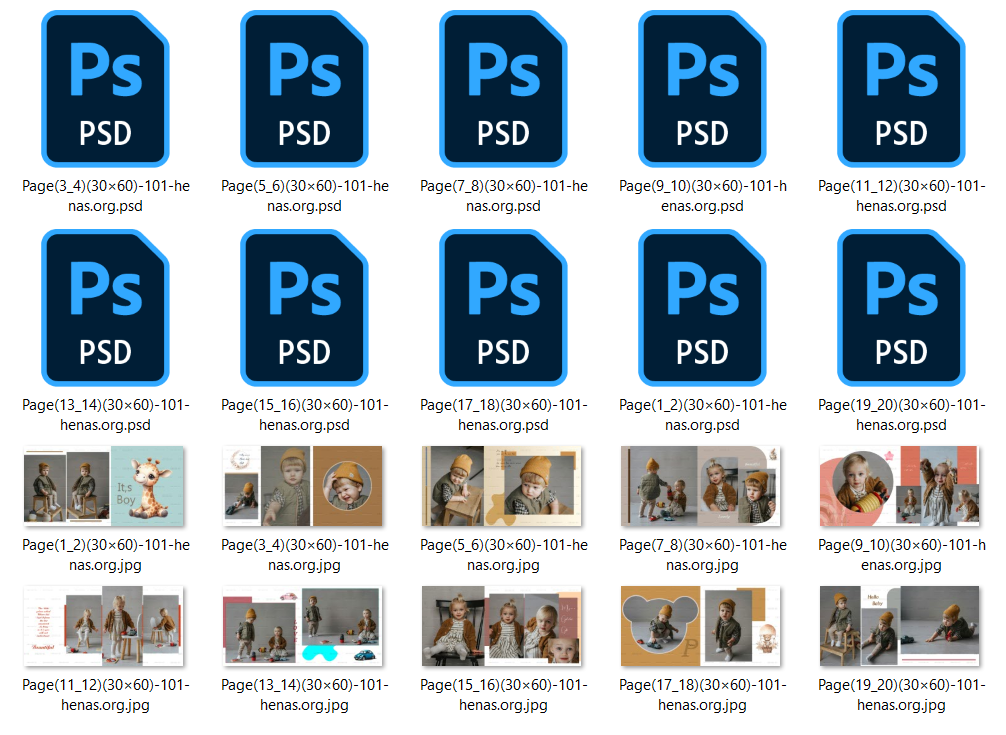Select thumbnail of Page(15_16) jpg
This screenshot has height=735, width=1006.
[502, 626]
